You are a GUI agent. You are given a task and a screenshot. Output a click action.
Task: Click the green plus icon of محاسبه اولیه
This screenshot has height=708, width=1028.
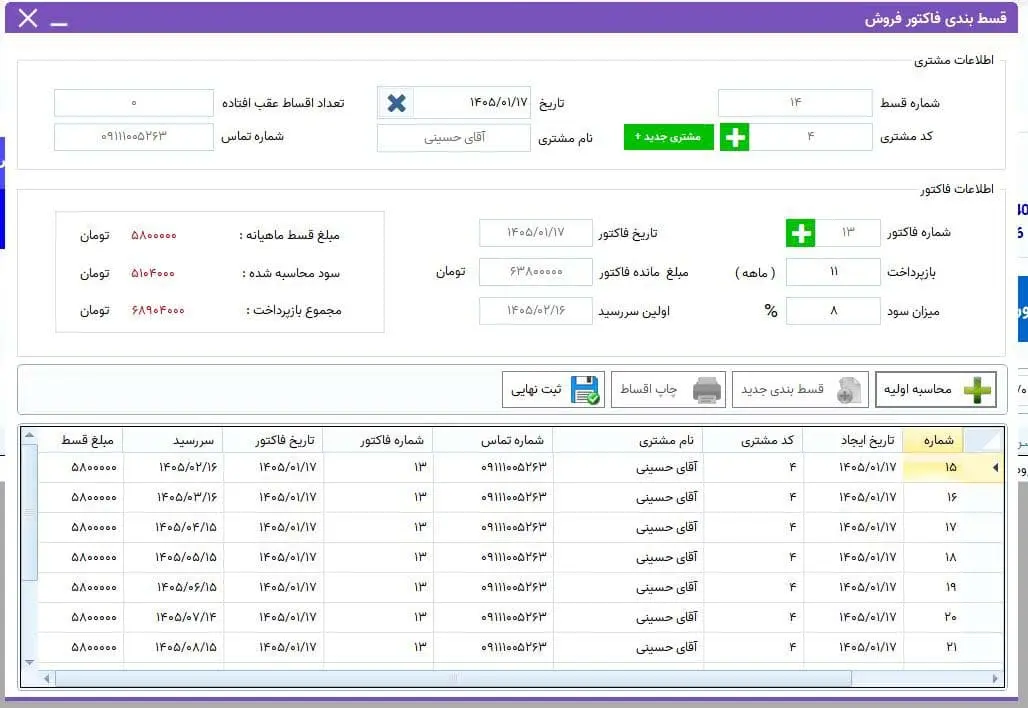pos(978,389)
